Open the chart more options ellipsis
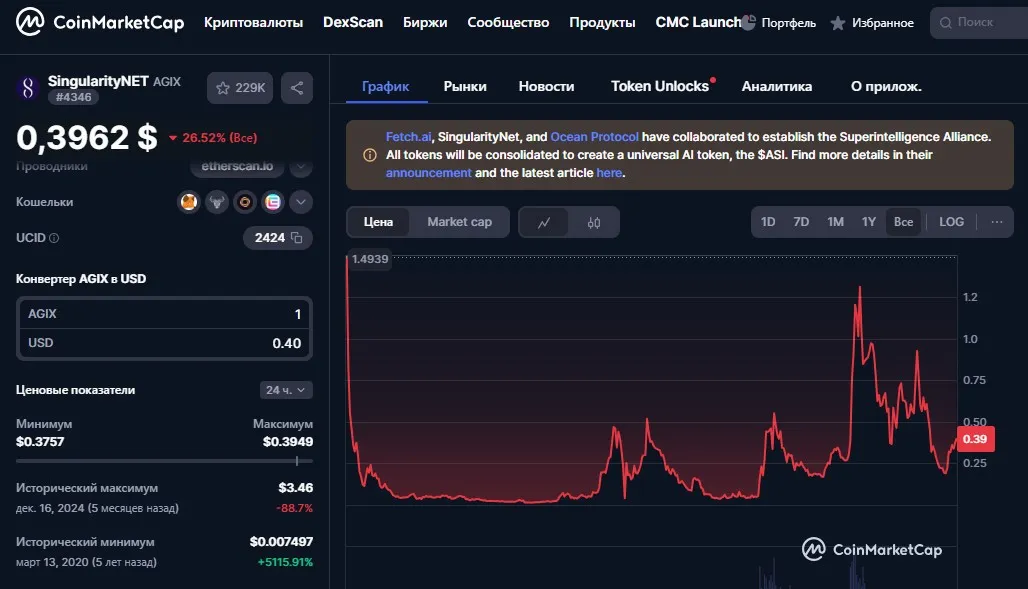 997,222
